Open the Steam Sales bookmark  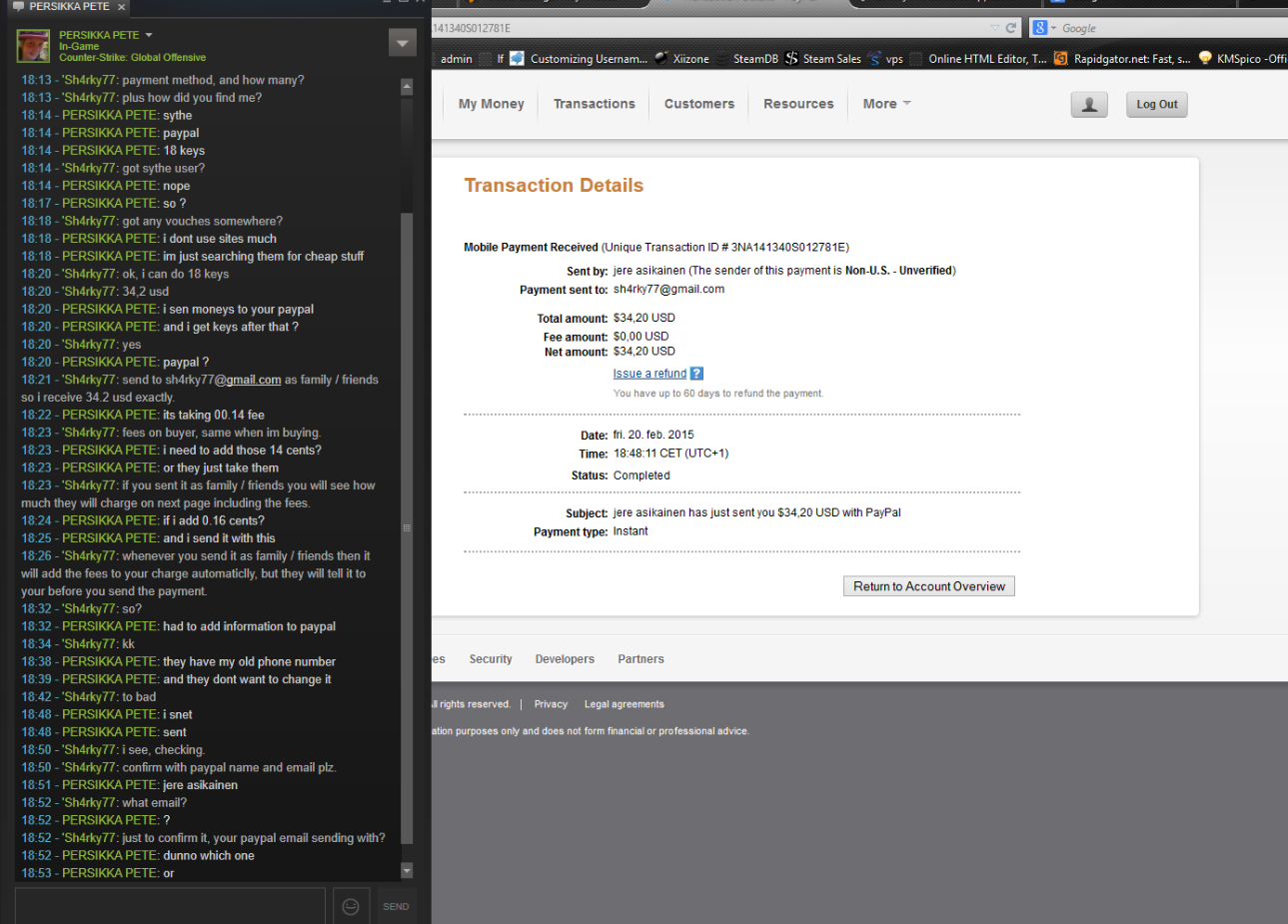click(822, 59)
